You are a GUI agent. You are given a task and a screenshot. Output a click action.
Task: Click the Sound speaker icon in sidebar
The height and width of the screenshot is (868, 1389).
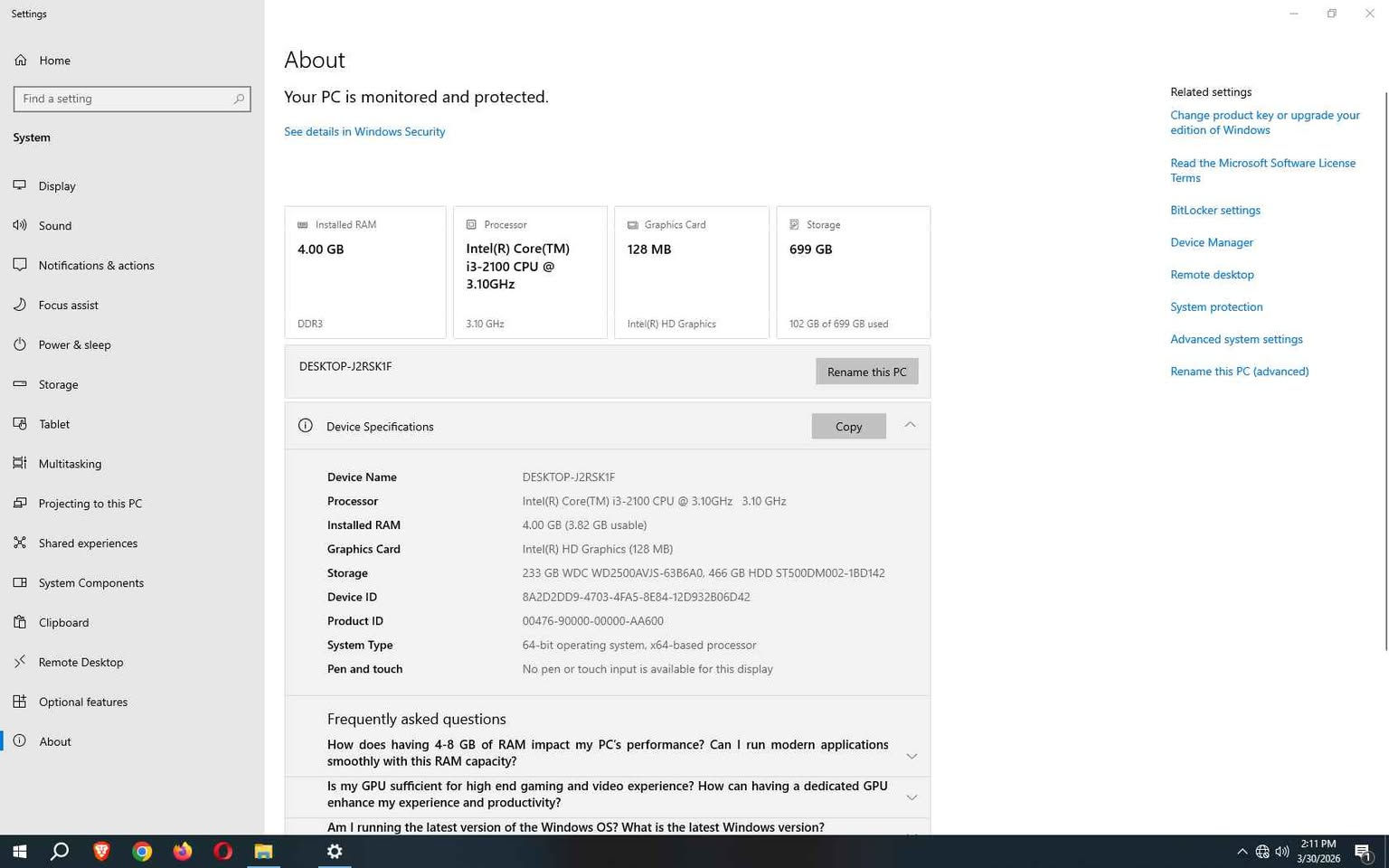[20, 225]
